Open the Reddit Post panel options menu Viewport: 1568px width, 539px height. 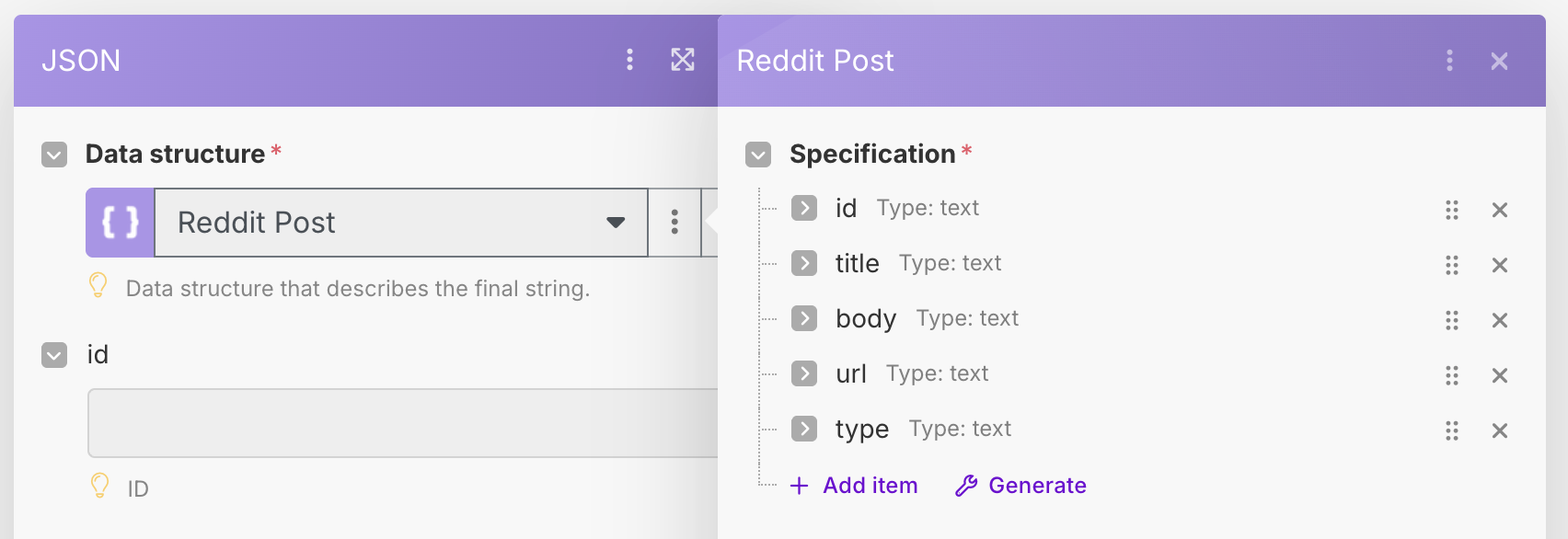[1449, 61]
